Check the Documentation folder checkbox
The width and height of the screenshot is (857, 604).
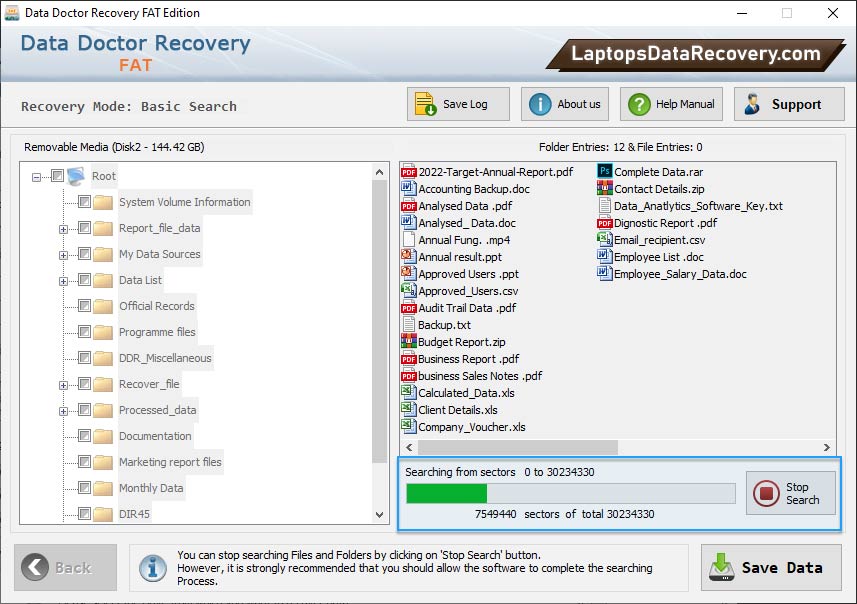[84, 436]
